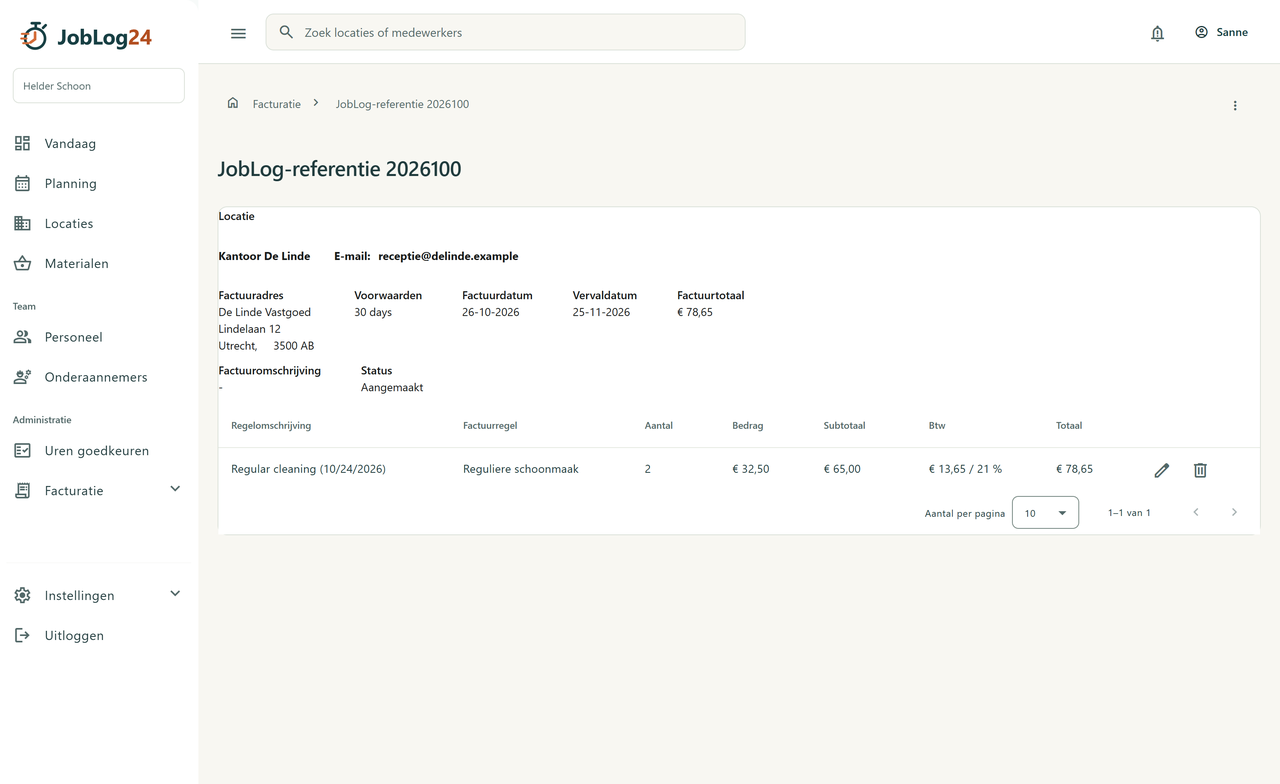Click the Onderaannemers icon

pos(22,377)
